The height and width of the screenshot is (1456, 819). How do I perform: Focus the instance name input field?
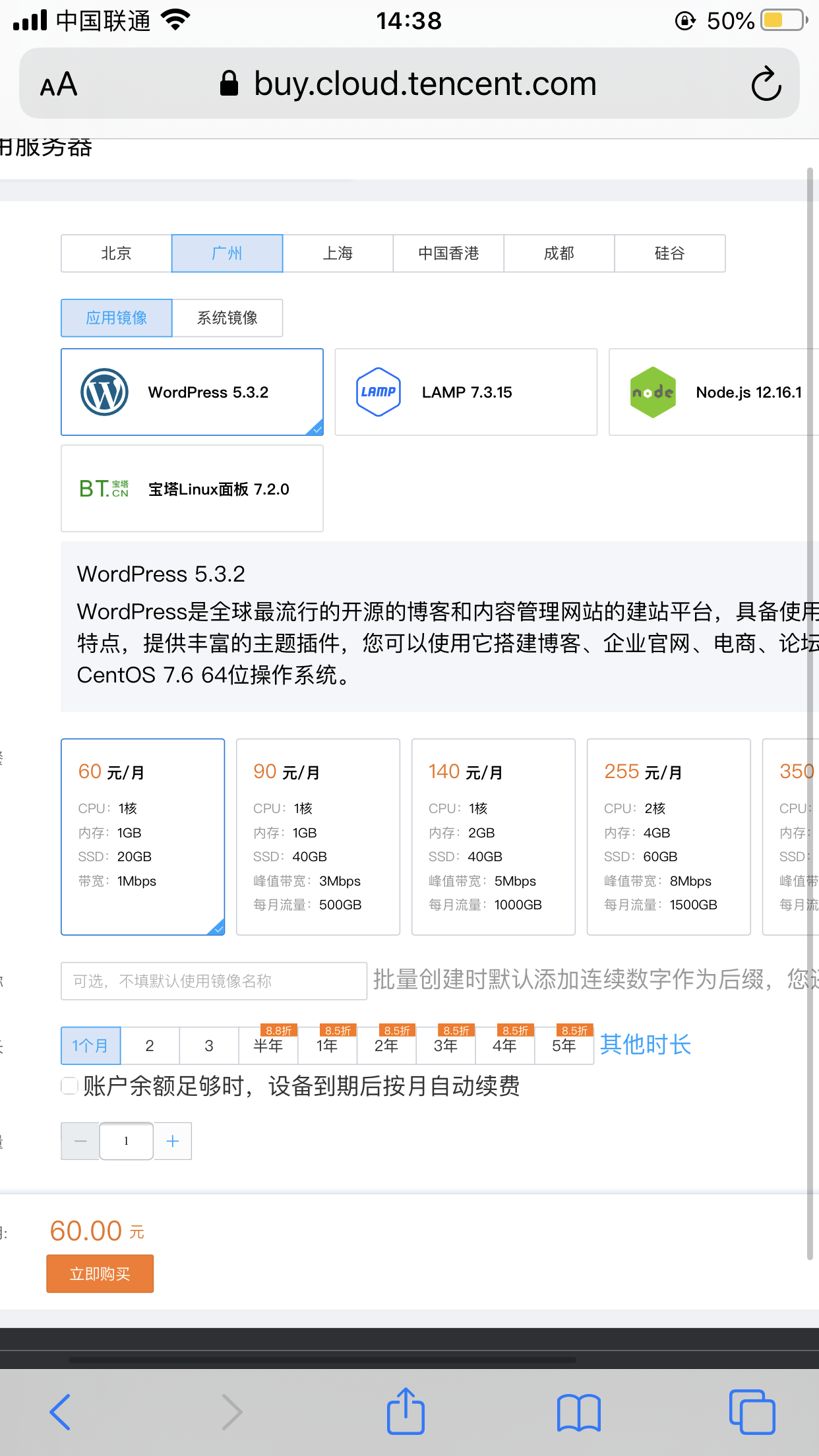(214, 981)
